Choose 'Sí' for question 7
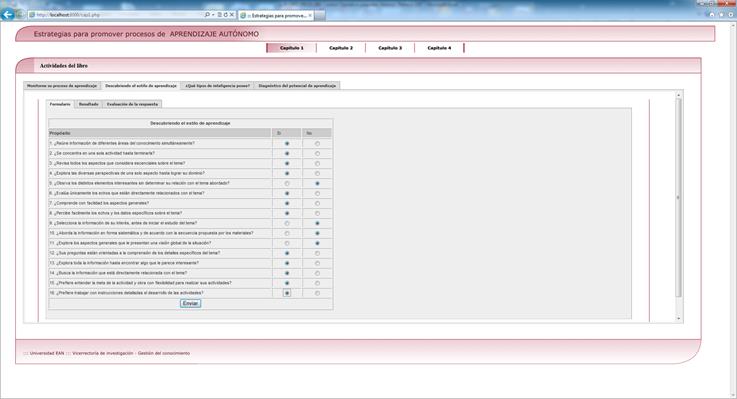Viewport: 737px width, 399px height. click(x=287, y=203)
